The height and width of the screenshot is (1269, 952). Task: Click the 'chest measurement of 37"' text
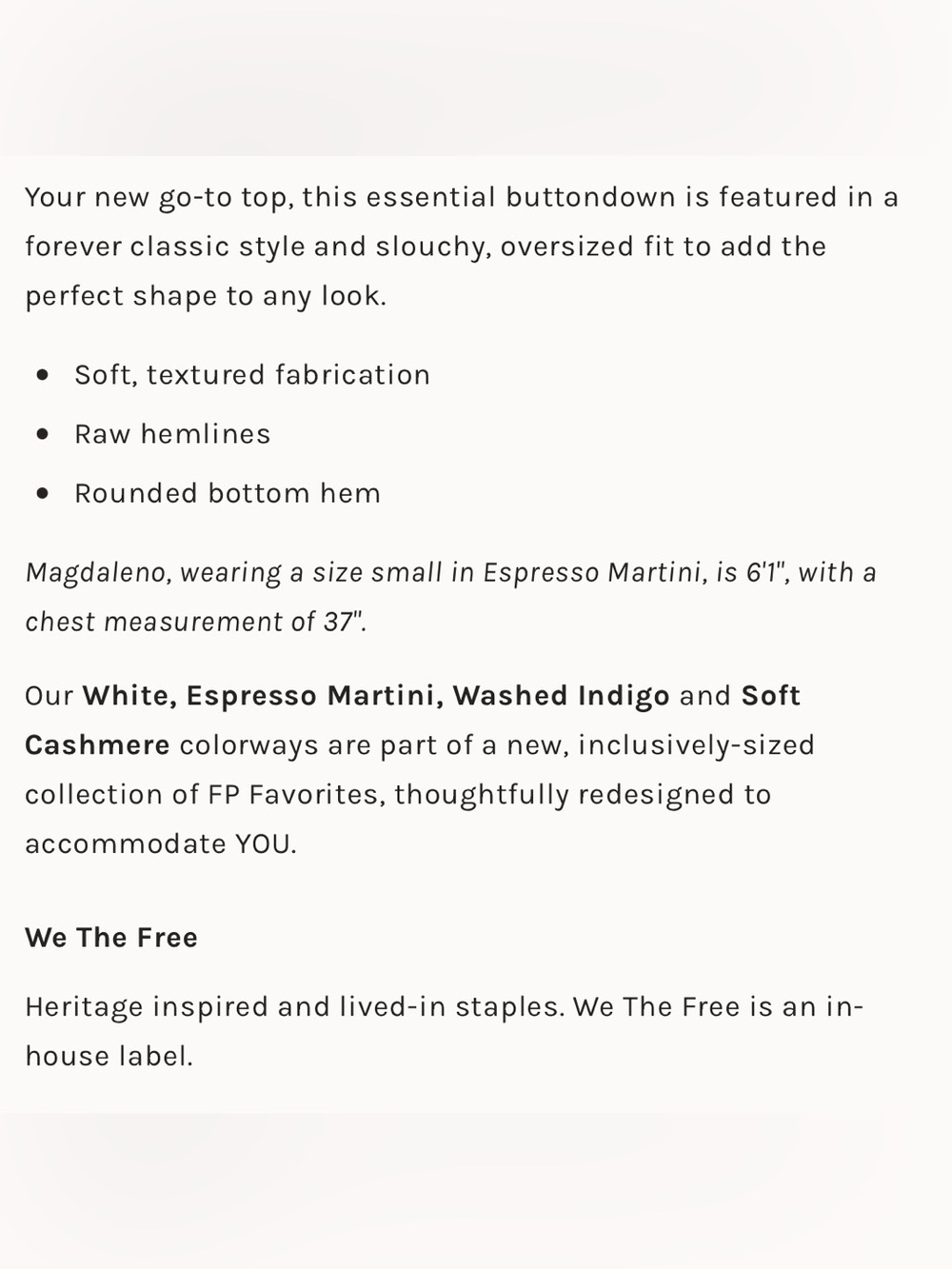pos(194,623)
